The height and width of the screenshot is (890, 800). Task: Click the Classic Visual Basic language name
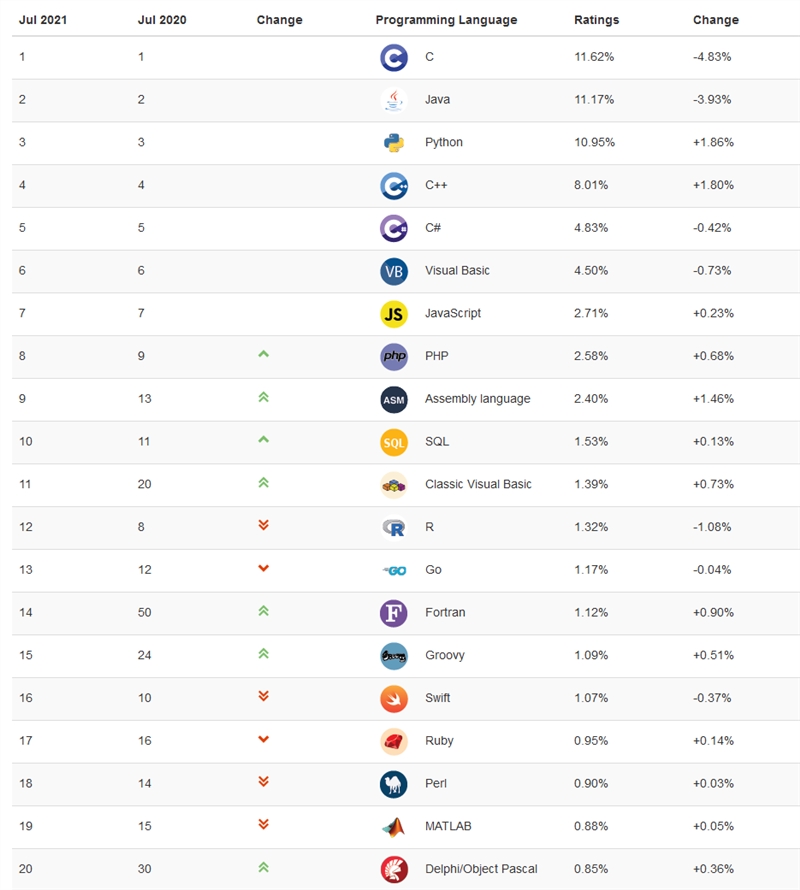(x=478, y=485)
